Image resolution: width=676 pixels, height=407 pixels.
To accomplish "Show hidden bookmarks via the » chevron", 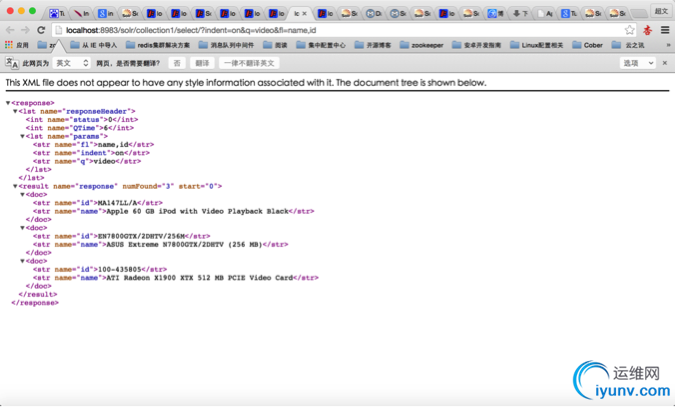I will (x=668, y=45).
